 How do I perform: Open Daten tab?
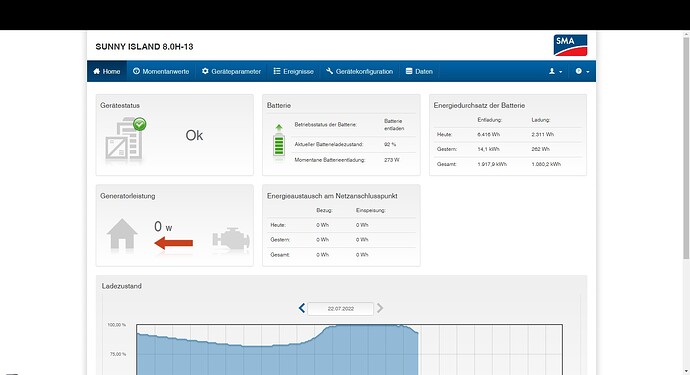[419, 71]
